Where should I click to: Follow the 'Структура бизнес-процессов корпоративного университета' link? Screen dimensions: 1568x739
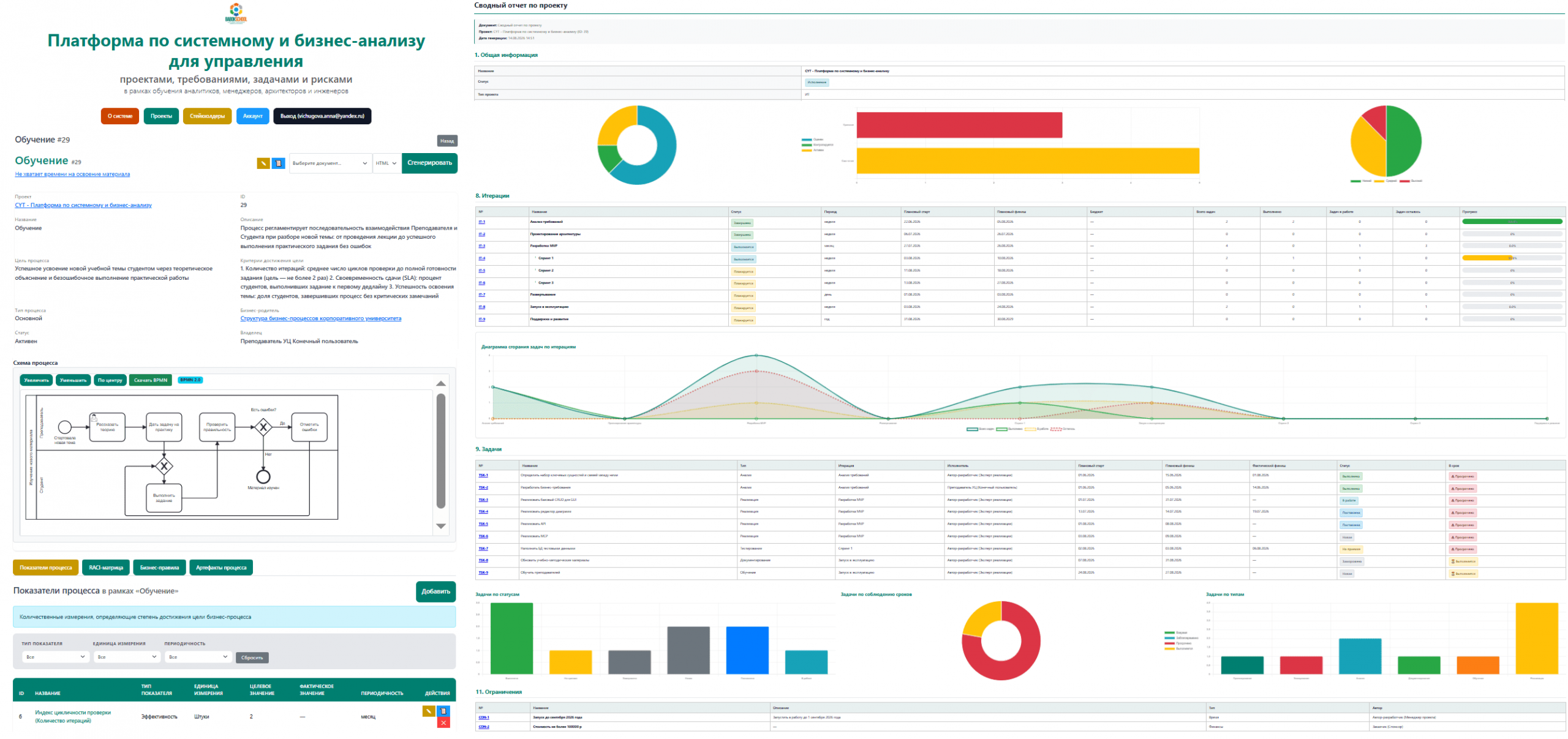click(x=320, y=318)
